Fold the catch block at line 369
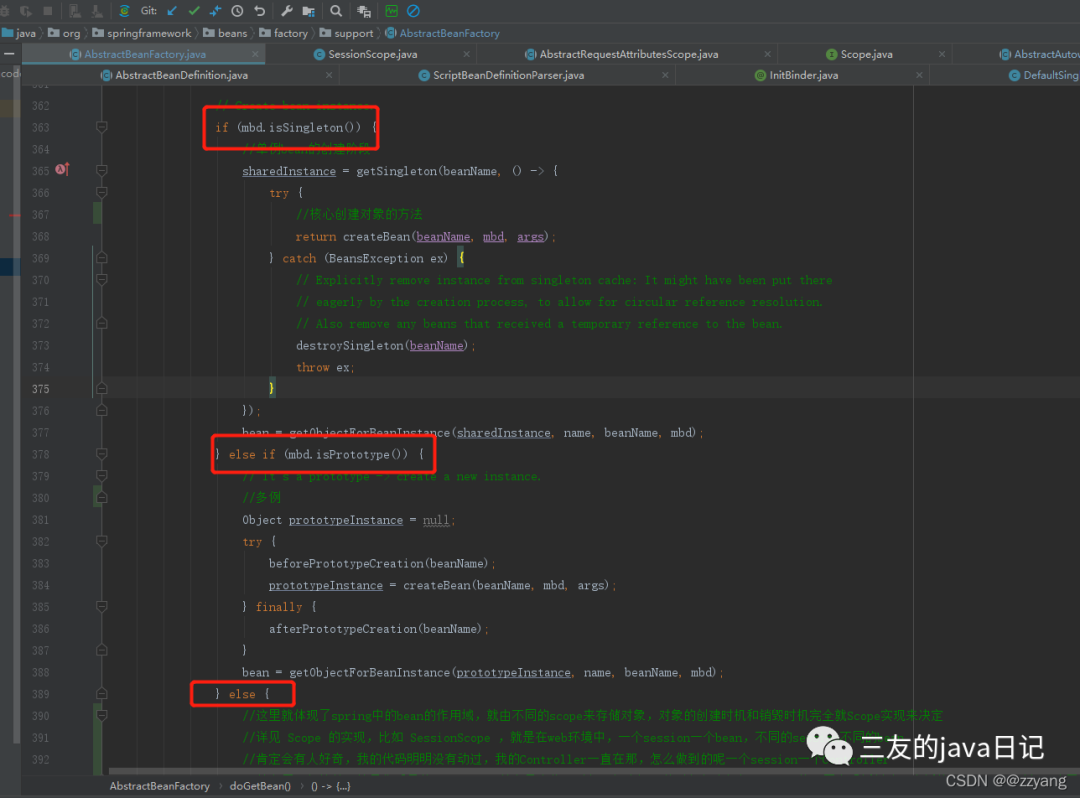The image size is (1080, 798). (101, 258)
